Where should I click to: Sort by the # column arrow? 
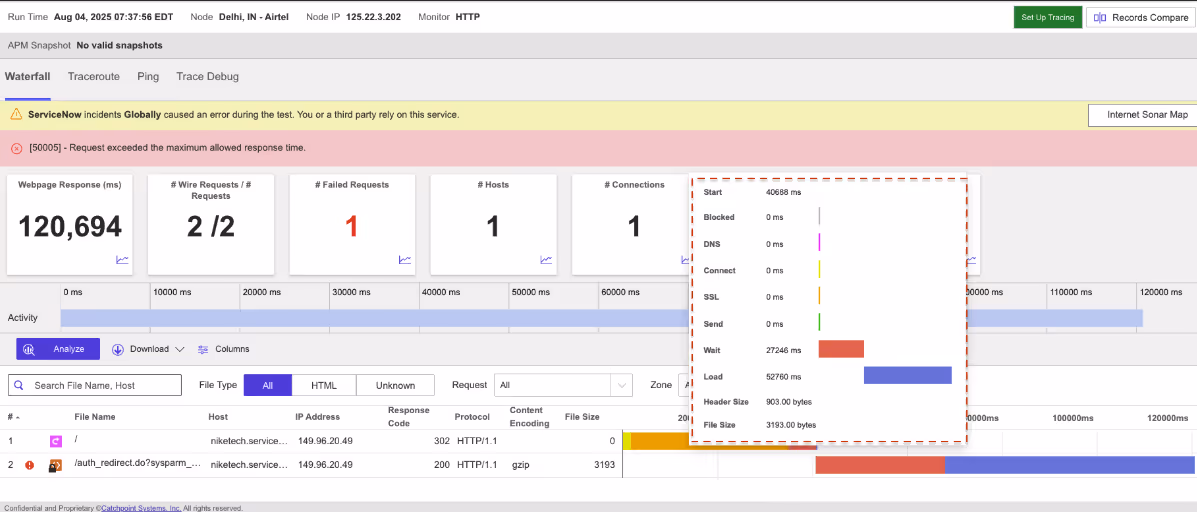(x=18, y=417)
